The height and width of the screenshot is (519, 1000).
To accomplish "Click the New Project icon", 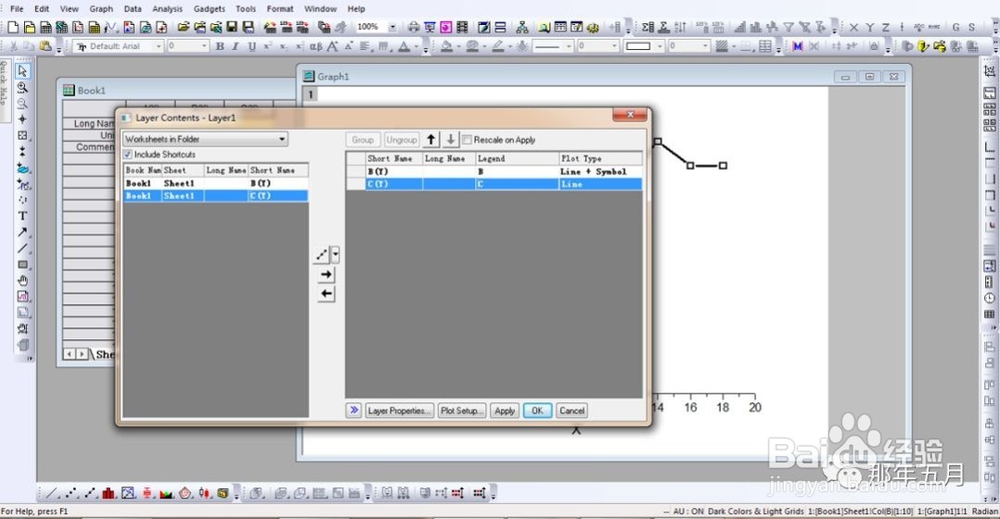I will (13, 27).
